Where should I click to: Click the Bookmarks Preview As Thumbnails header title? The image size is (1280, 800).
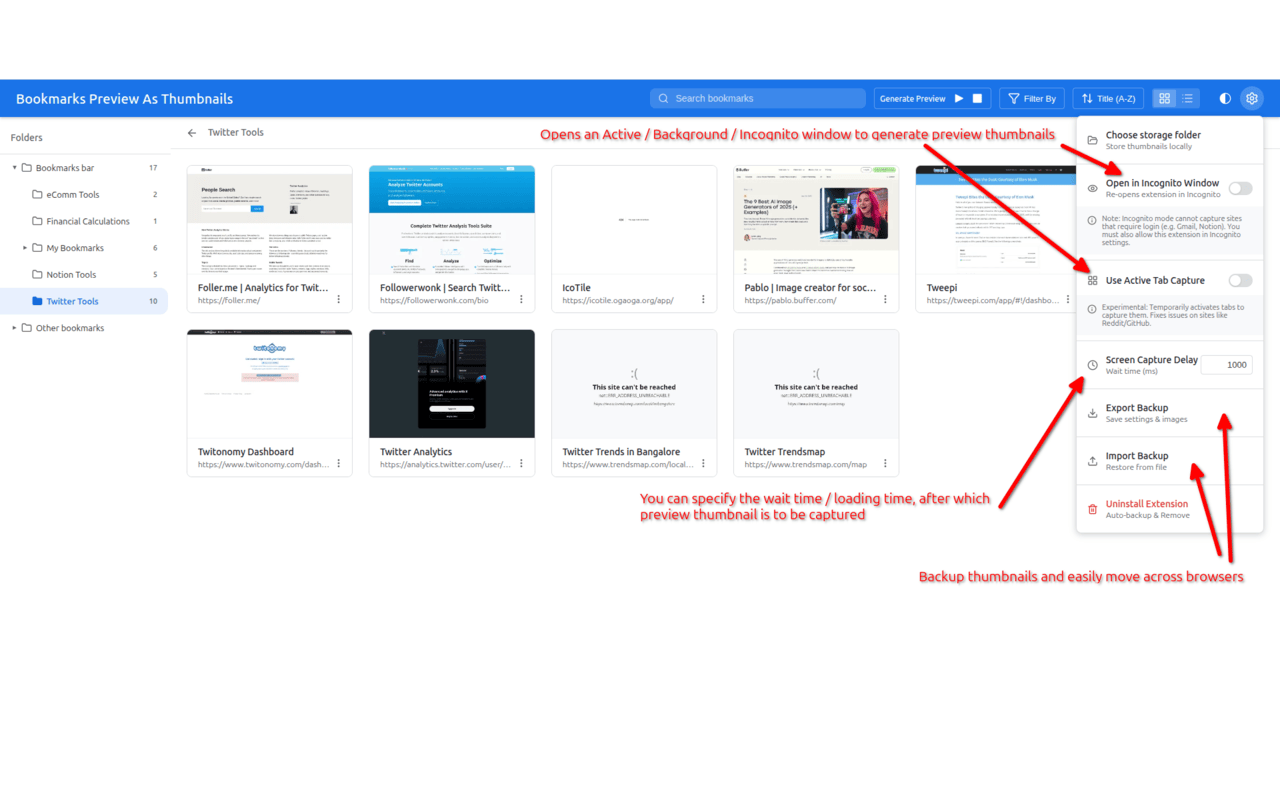124,99
